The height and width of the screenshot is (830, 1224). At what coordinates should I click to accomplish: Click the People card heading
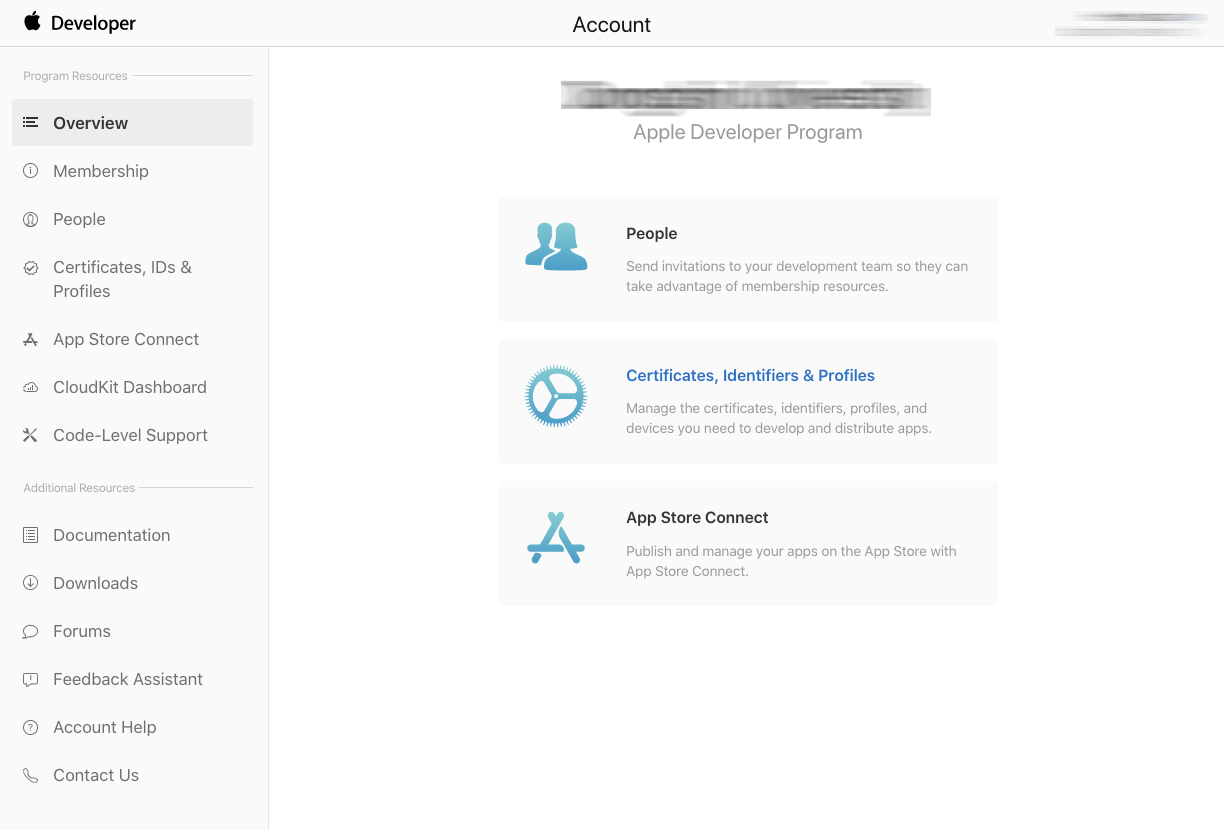(x=652, y=233)
